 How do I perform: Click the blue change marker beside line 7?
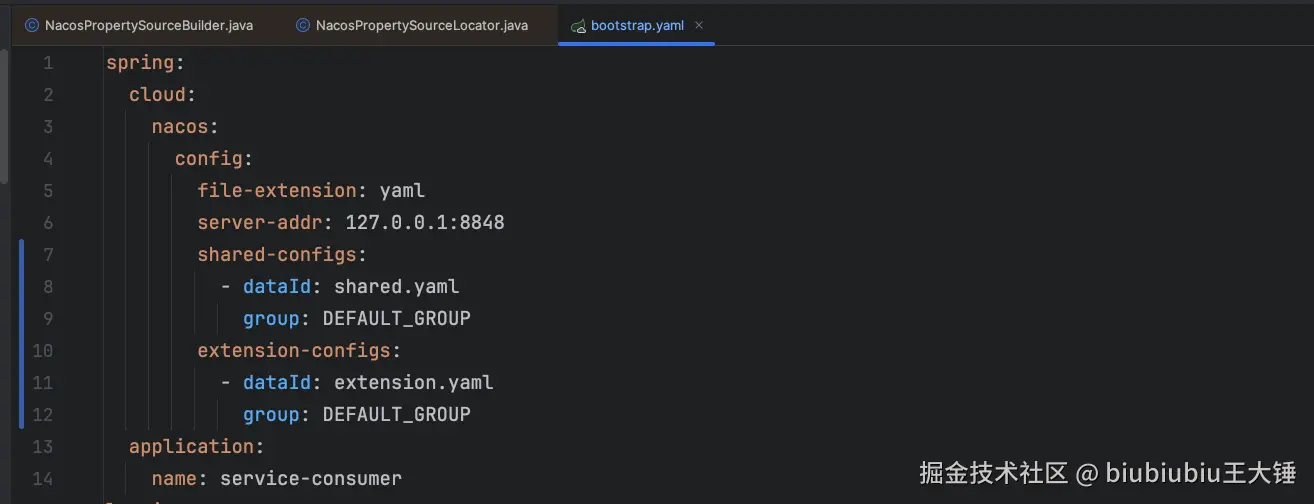click(22, 255)
